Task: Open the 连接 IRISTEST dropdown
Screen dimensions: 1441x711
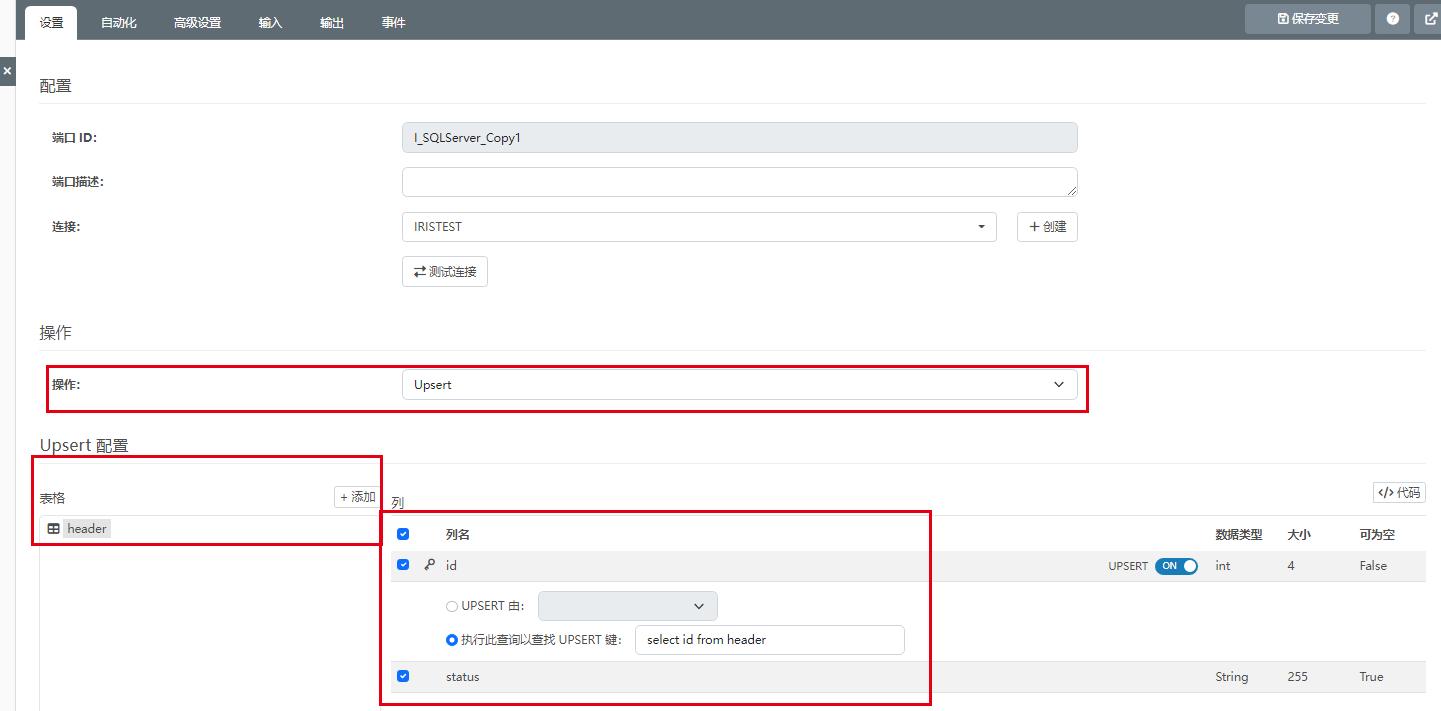Action: point(699,227)
